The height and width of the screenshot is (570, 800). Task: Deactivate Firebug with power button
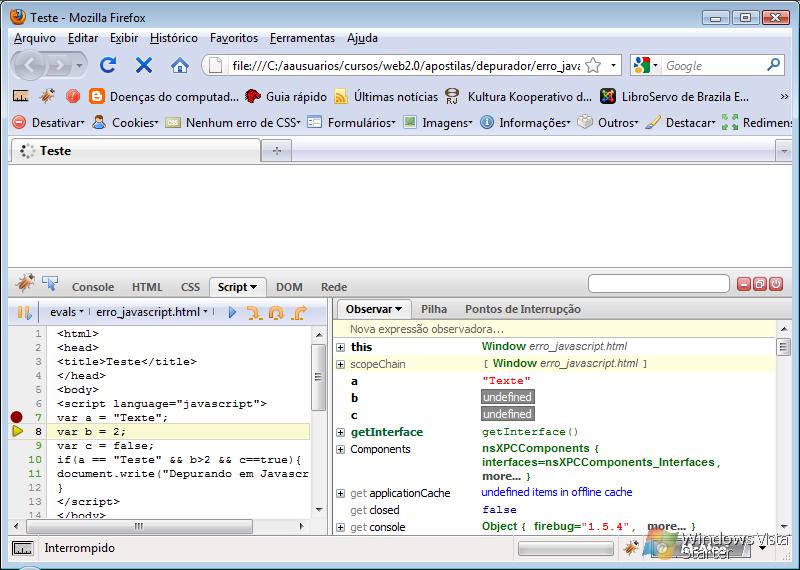tap(776, 284)
